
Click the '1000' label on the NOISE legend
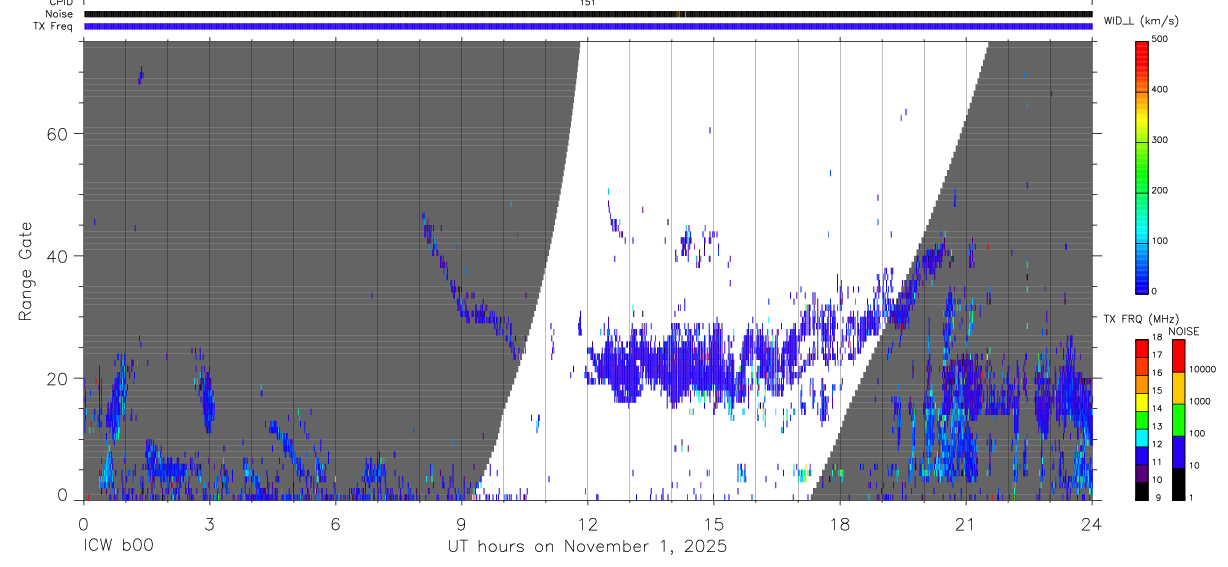click(x=1200, y=402)
